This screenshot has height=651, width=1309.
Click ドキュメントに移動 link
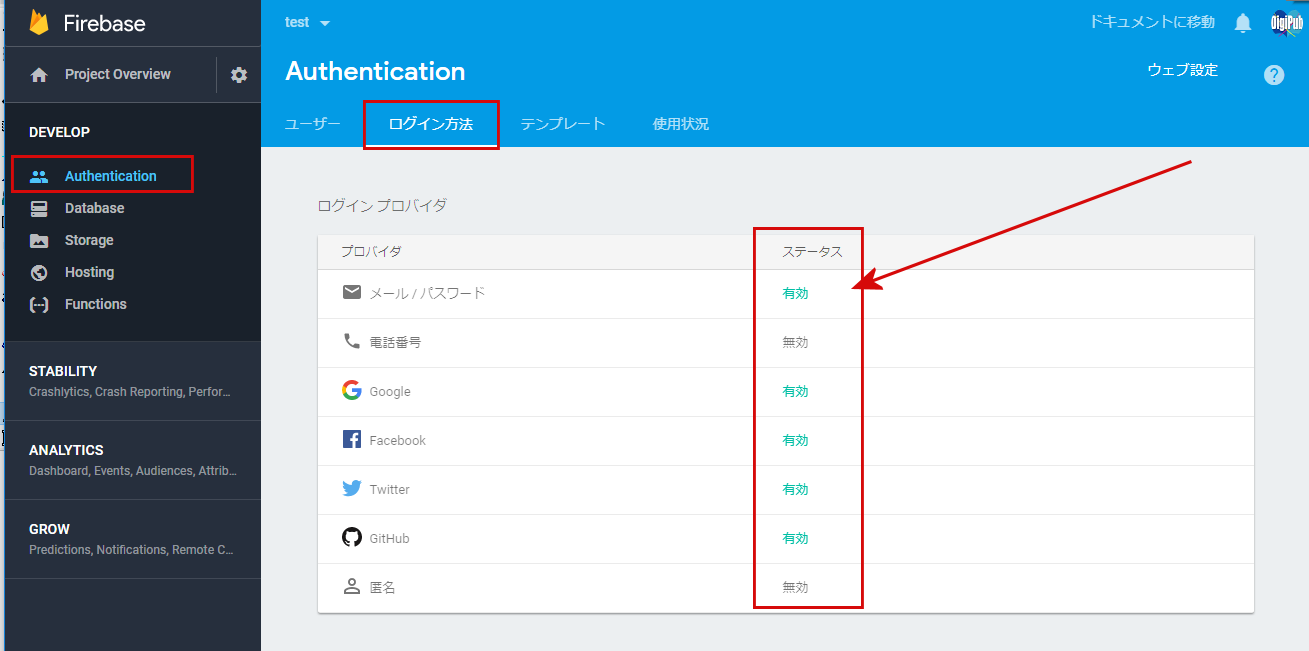point(1152,21)
